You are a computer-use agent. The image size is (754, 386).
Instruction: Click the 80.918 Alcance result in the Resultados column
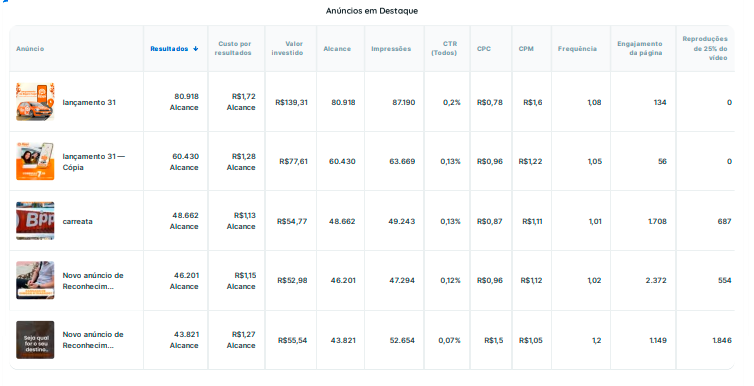coord(184,102)
